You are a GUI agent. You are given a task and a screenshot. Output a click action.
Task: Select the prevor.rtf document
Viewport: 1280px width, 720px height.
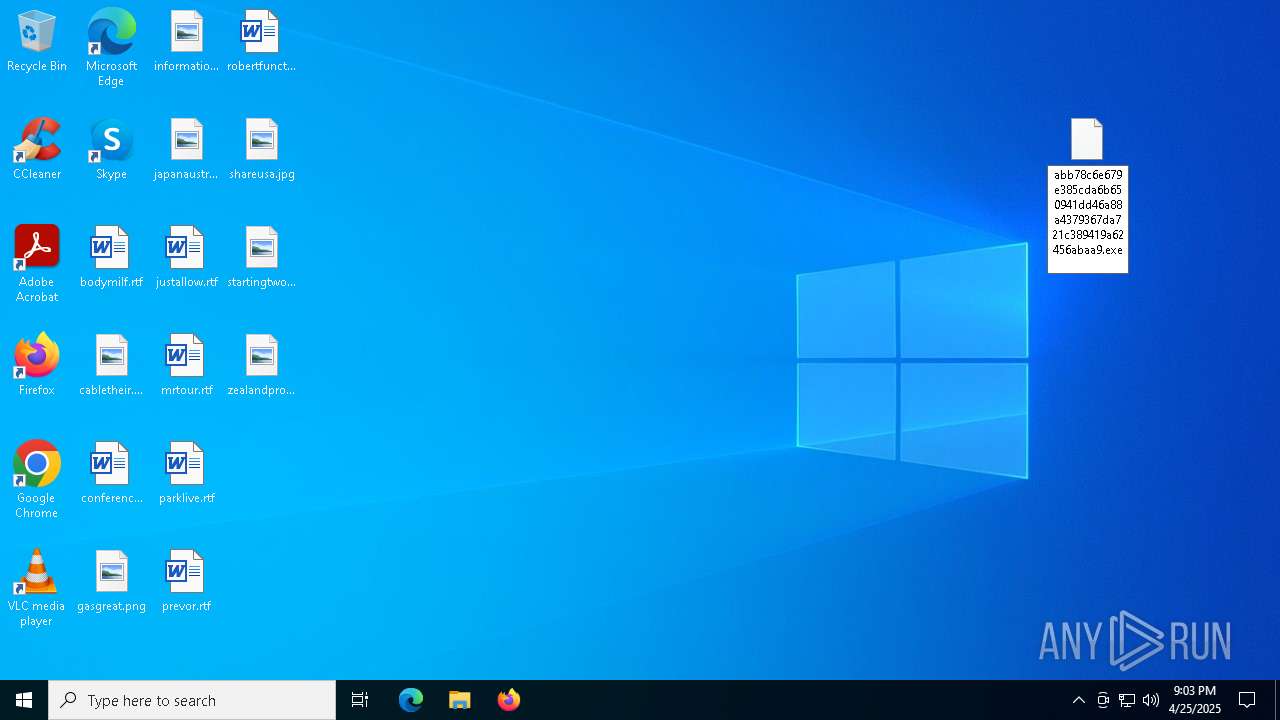[x=186, y=582]
